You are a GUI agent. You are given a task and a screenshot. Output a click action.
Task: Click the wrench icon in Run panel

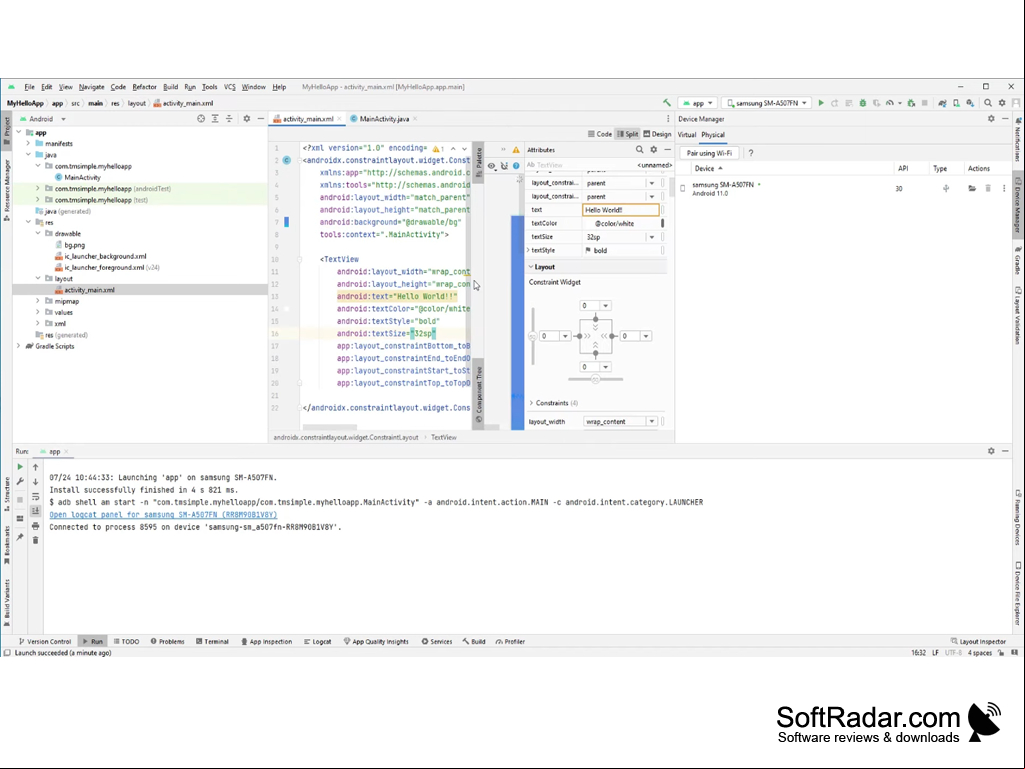point(20,482)
